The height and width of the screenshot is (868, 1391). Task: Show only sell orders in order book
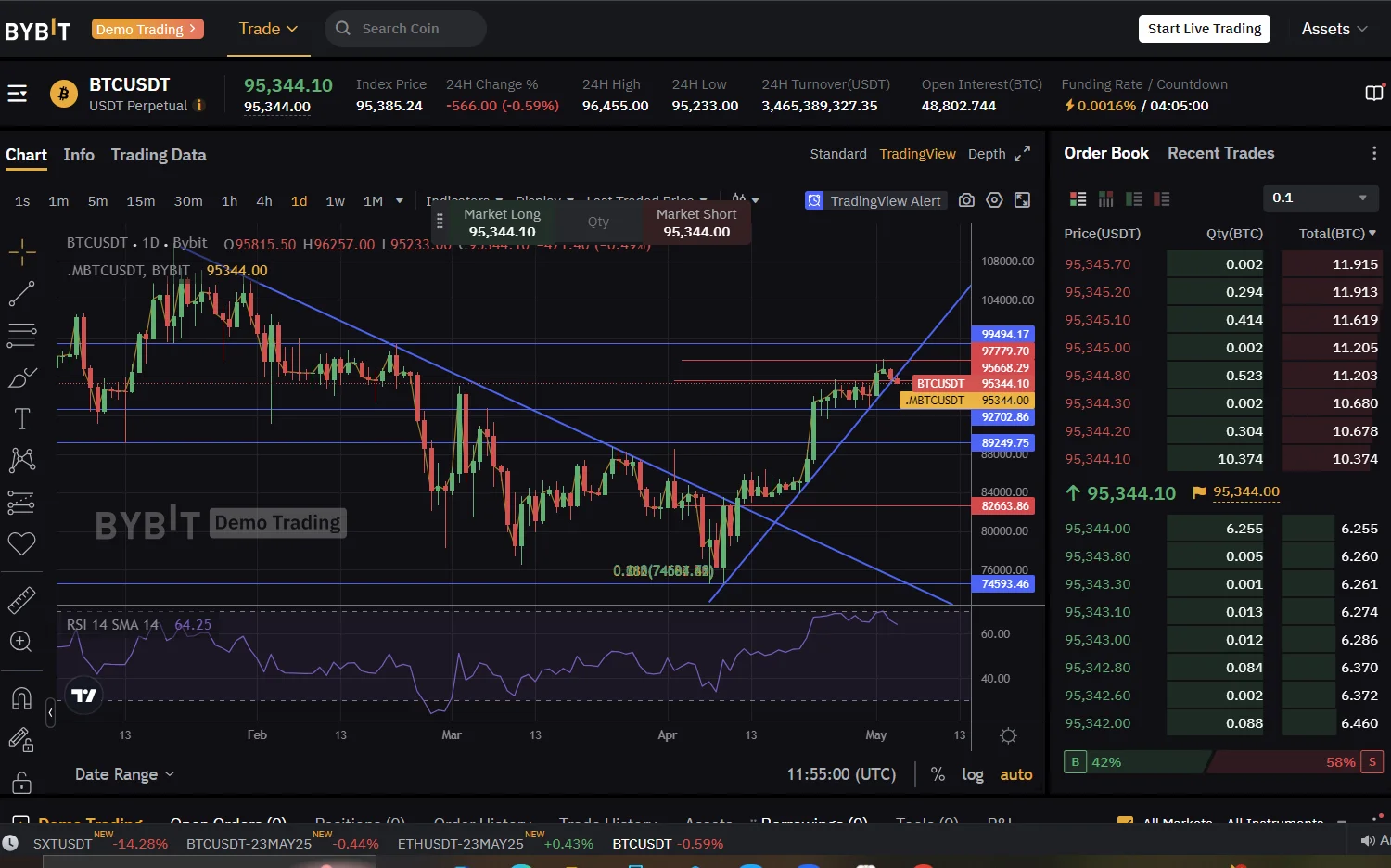tap(1161, 198)
